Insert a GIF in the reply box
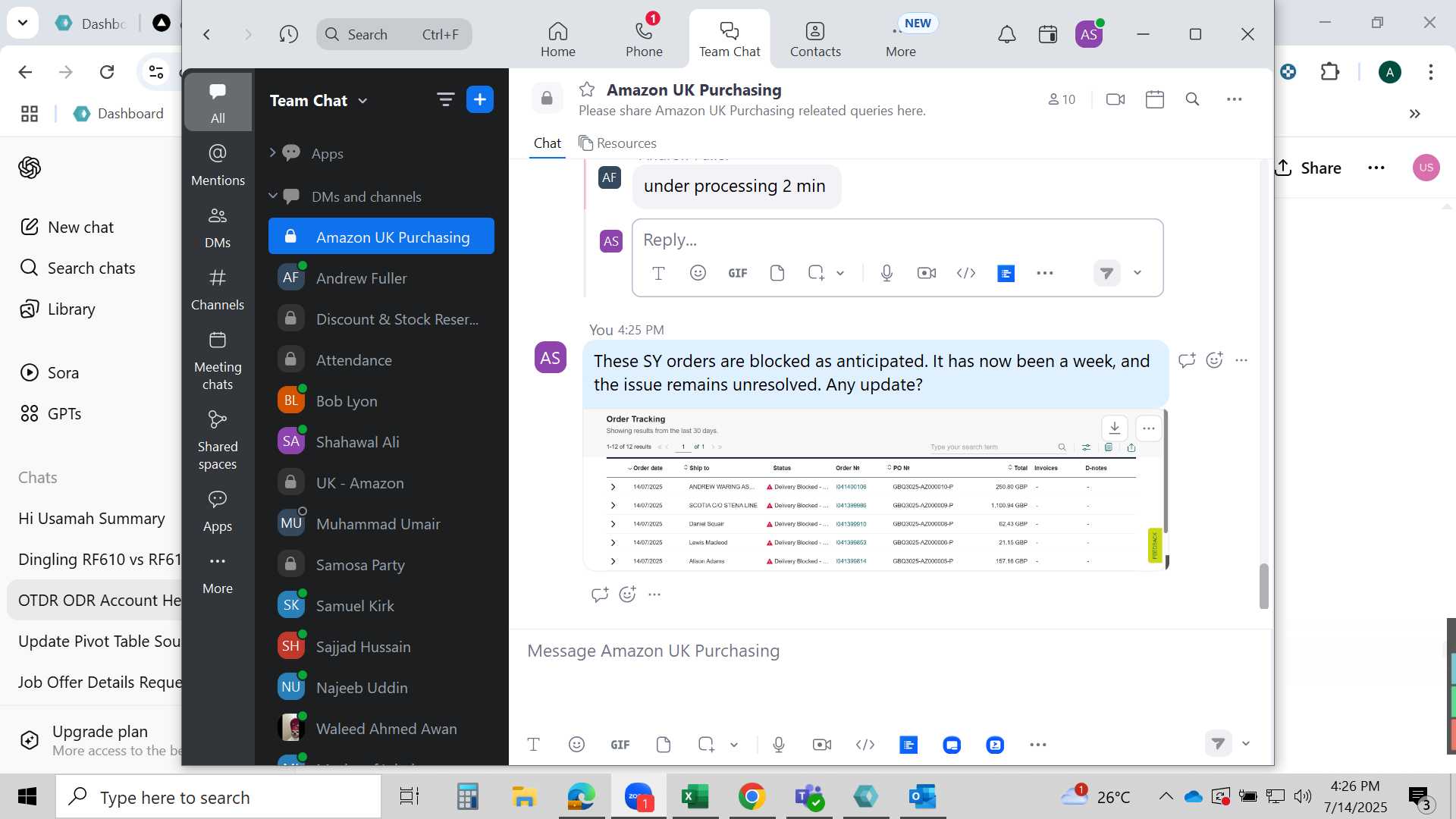Viewport: 1456px width, 819px height. pos(738,273)
